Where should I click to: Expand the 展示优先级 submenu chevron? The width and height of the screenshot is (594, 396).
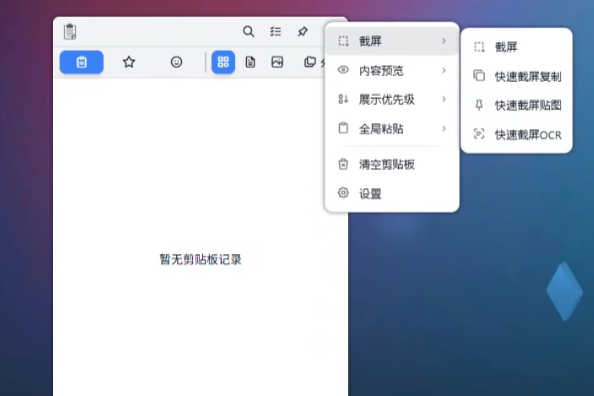(x=444, y=100)
